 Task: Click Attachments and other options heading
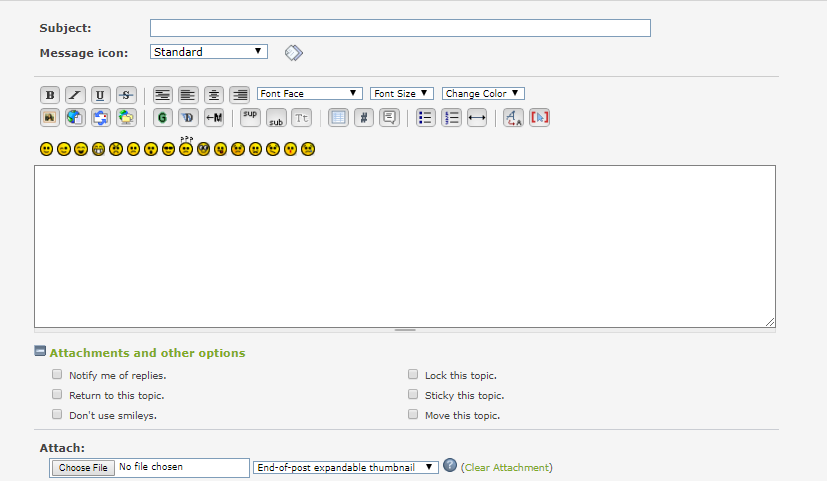(147, 353)
